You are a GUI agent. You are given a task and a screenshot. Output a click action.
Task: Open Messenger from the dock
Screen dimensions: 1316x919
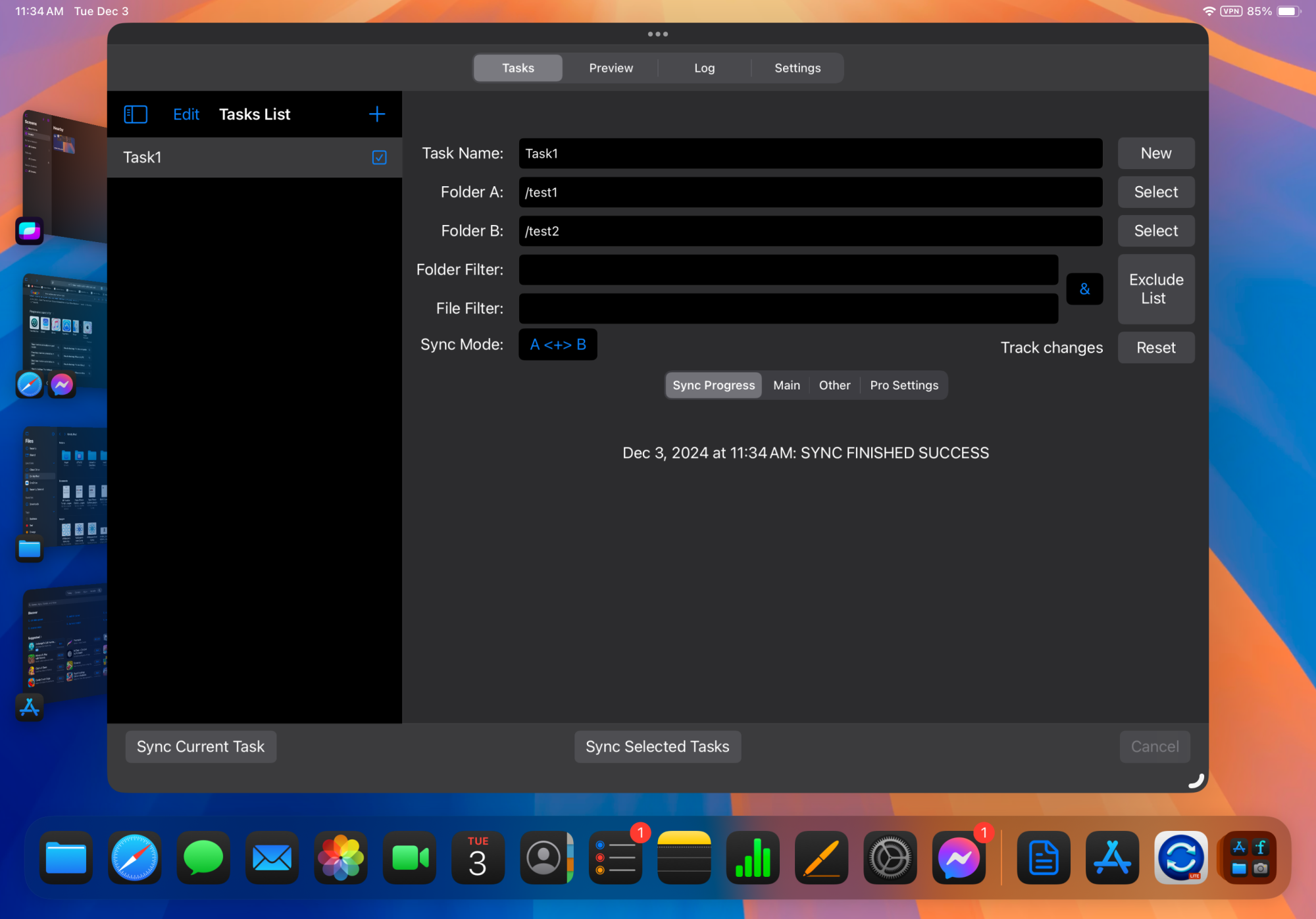pos(959,857)
